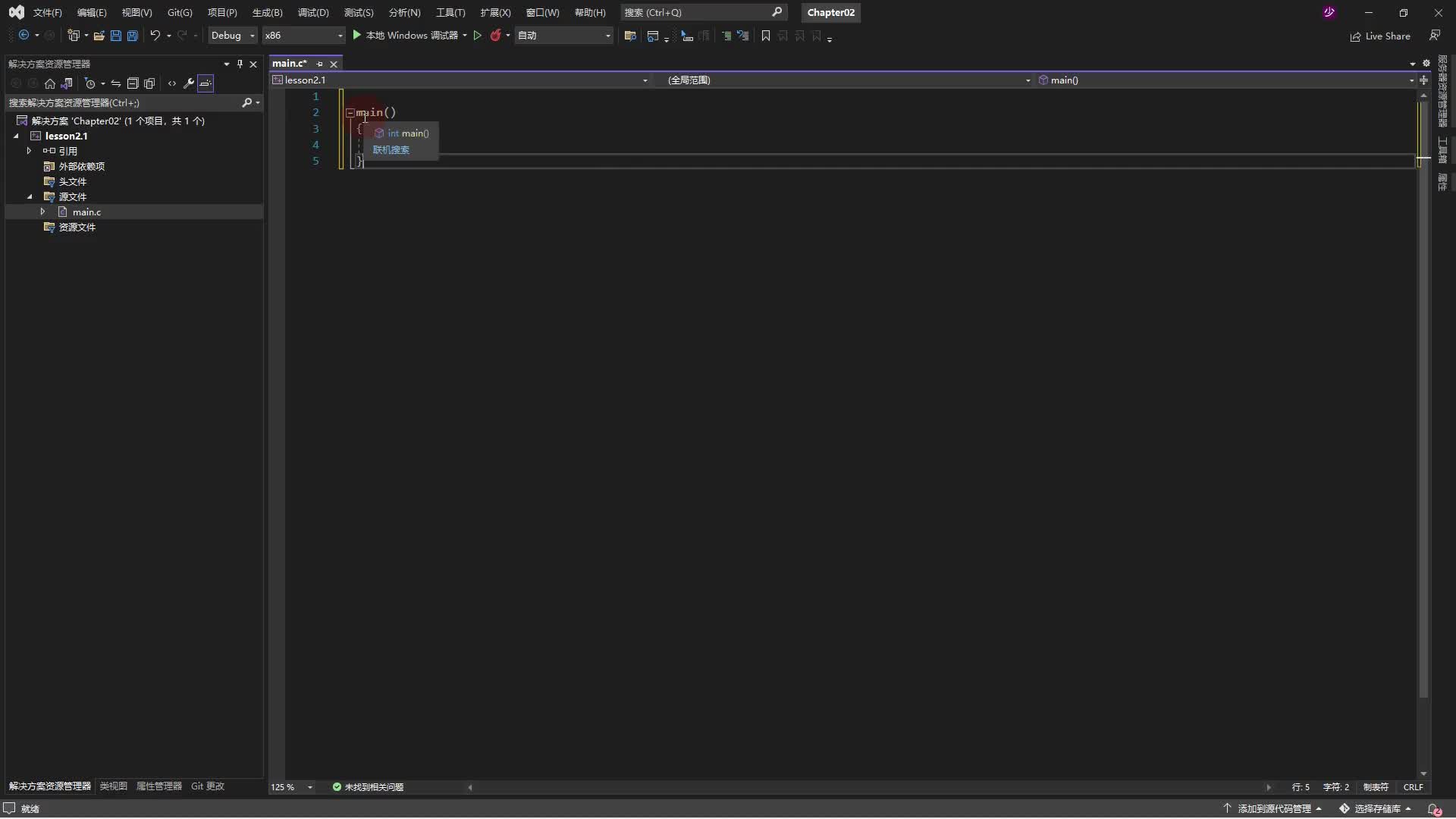Sync with active document in Solution Explorer
This screenshot has height=819, width=1456.
pos(116,83)
